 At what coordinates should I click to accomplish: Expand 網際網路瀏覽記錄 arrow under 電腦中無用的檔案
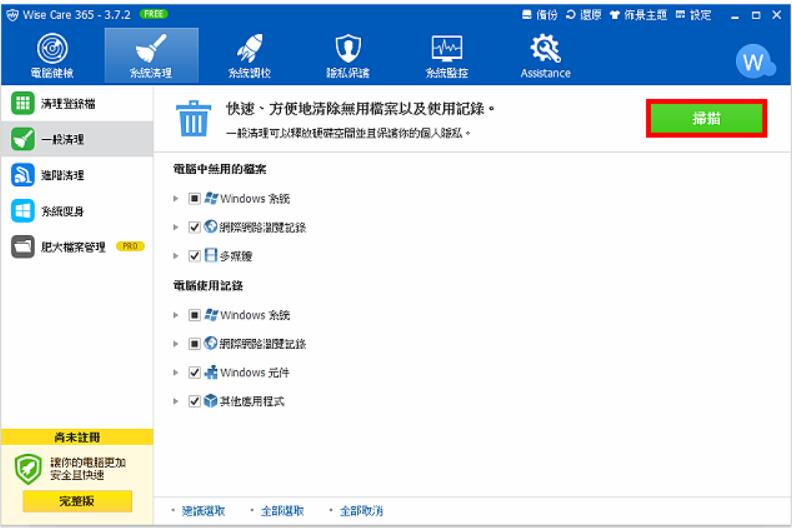click(176, 227)
